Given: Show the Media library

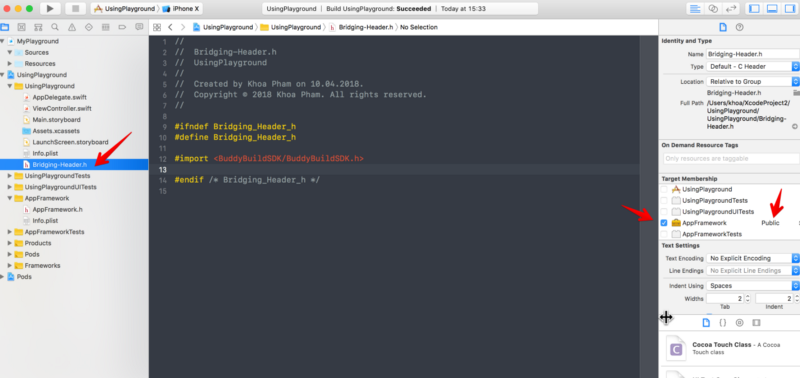Looking at the screenshot, I should 756,322.
